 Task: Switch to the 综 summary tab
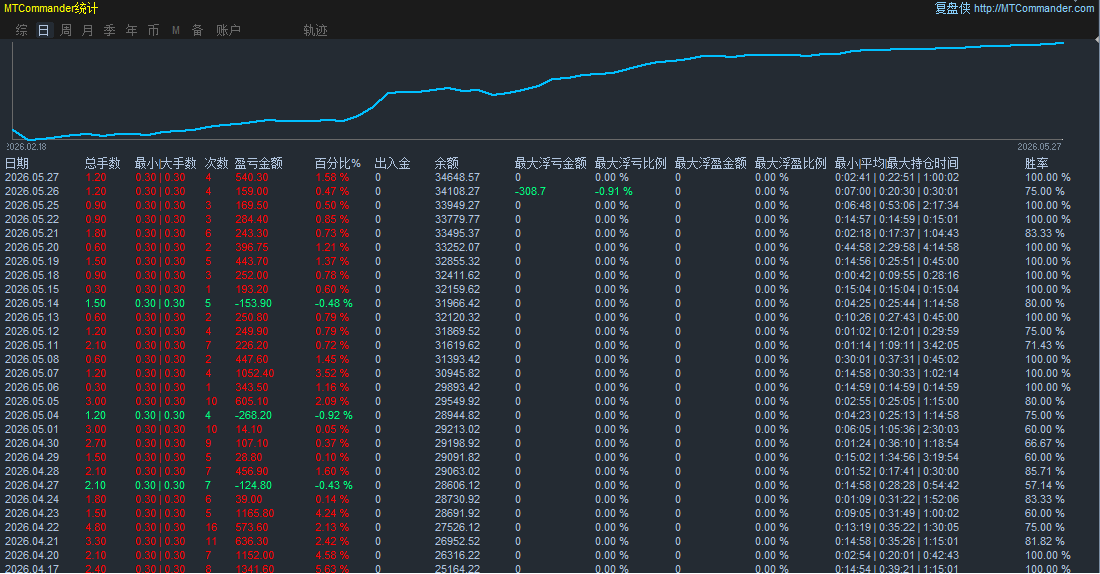22,30
